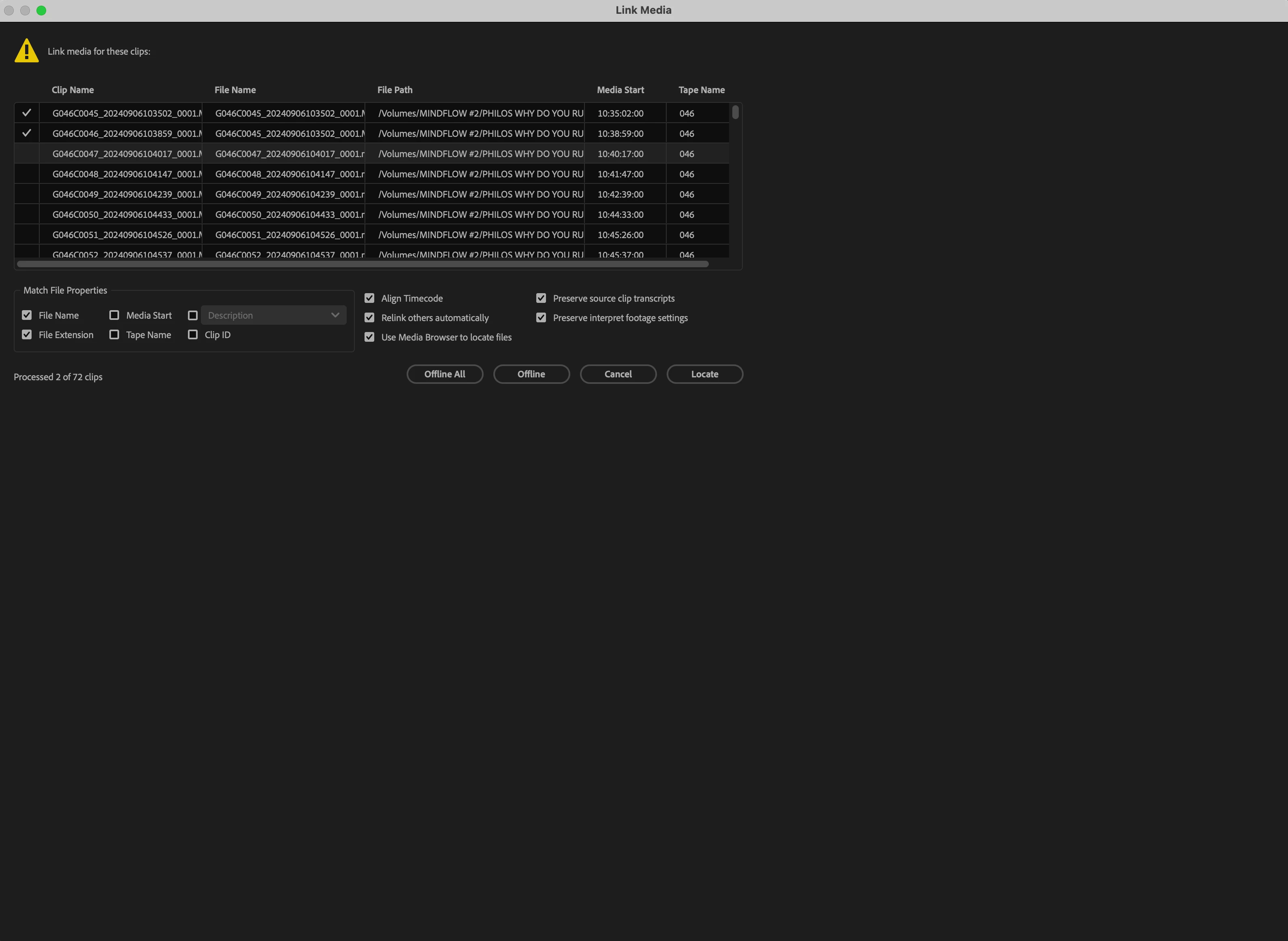1288x941 pixels.
Task: Click the yellow warning triangle icon
Action: pos(26,51)
